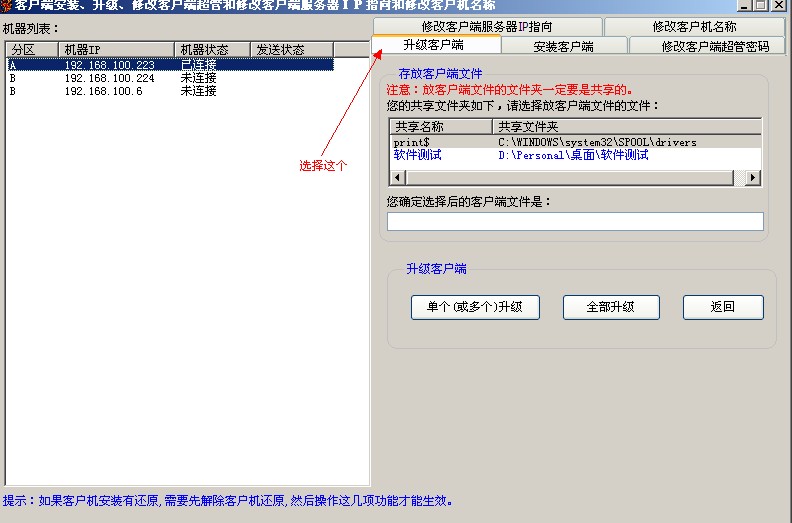Image resolution: width=792 pixels, height=523 pixels.
Task: Go to the 修改客户机名称 tab
Action: coord(695,26)
